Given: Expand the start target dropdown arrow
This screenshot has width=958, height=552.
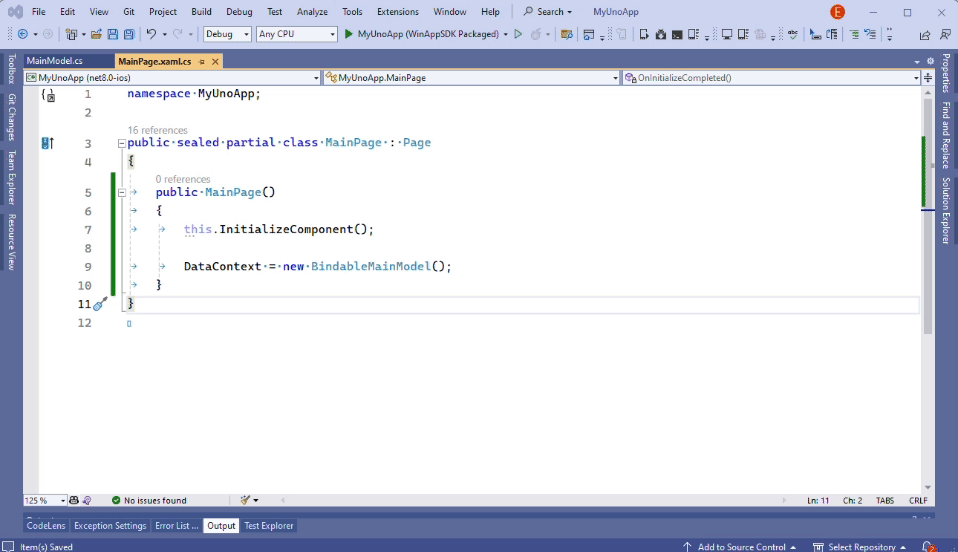Looking at the screenshot, I should (x=506, y=34).
